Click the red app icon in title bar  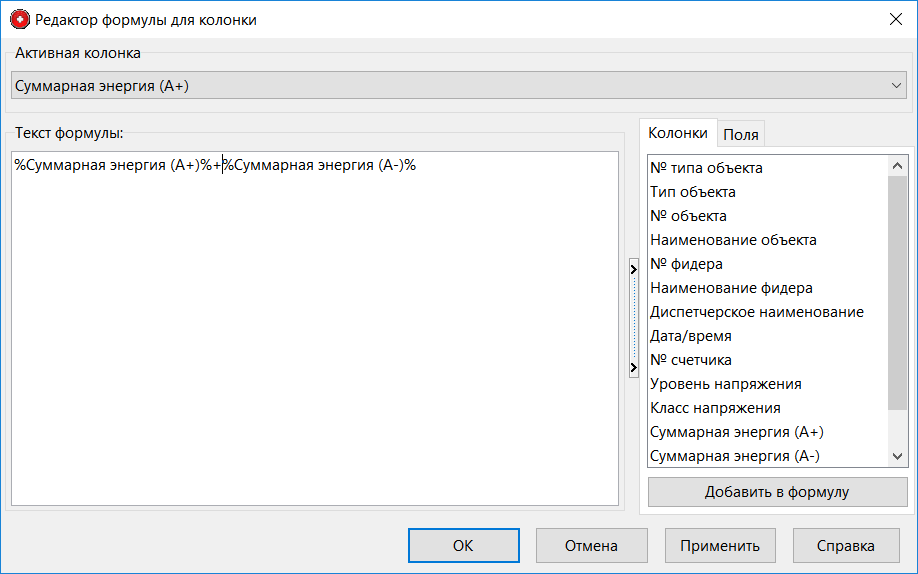[x=19, y=19]
